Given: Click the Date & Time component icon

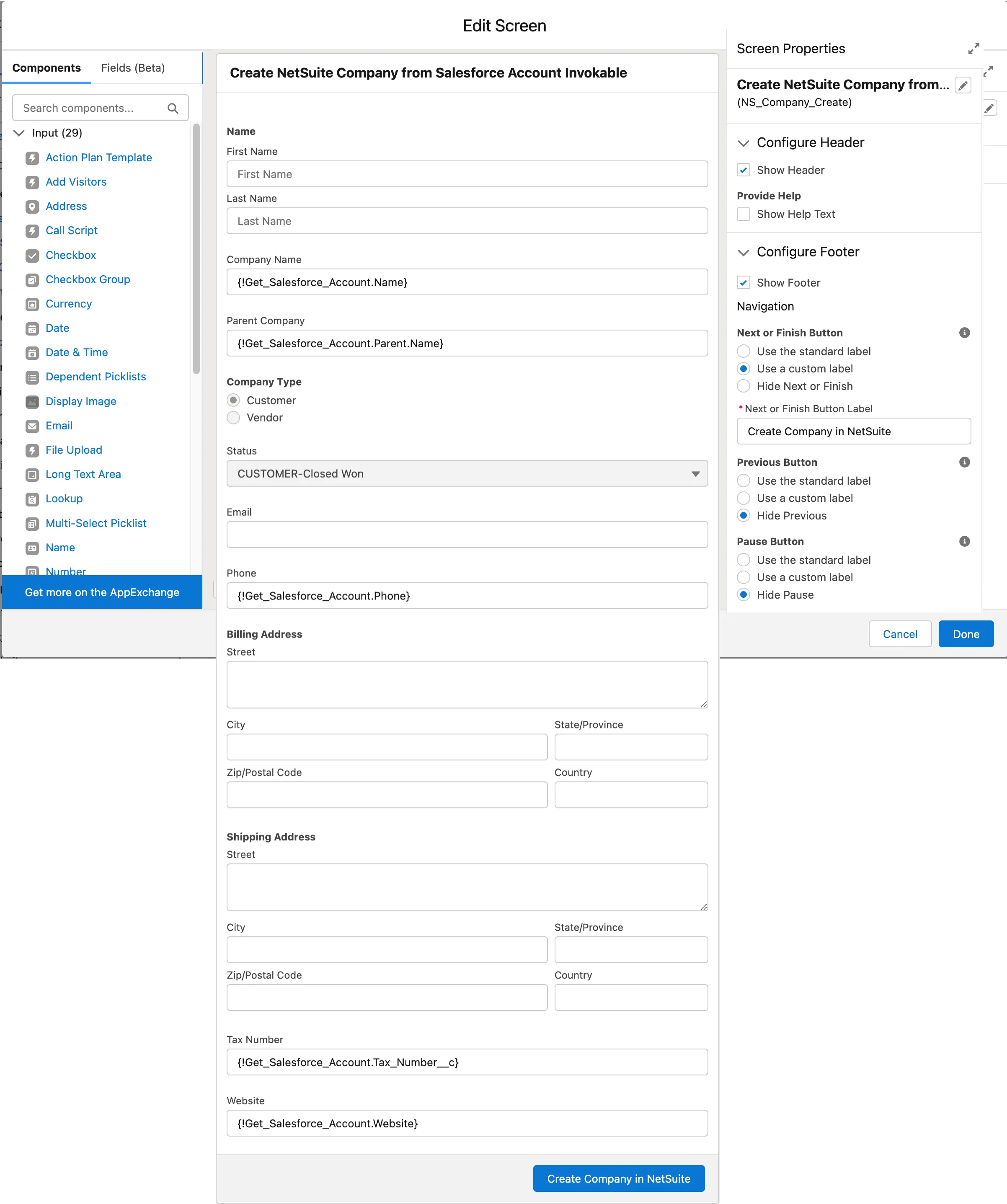Looking at the screenshot, I should pos(33,353).
